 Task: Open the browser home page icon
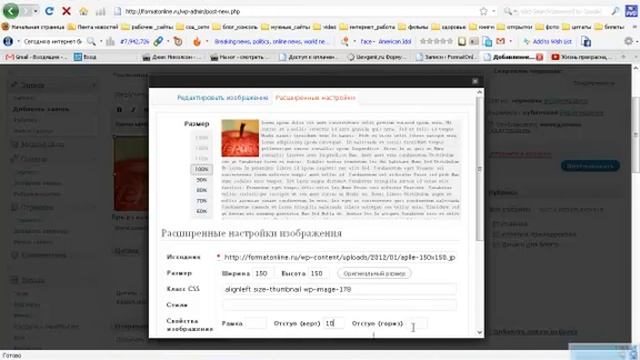point(83,11)
